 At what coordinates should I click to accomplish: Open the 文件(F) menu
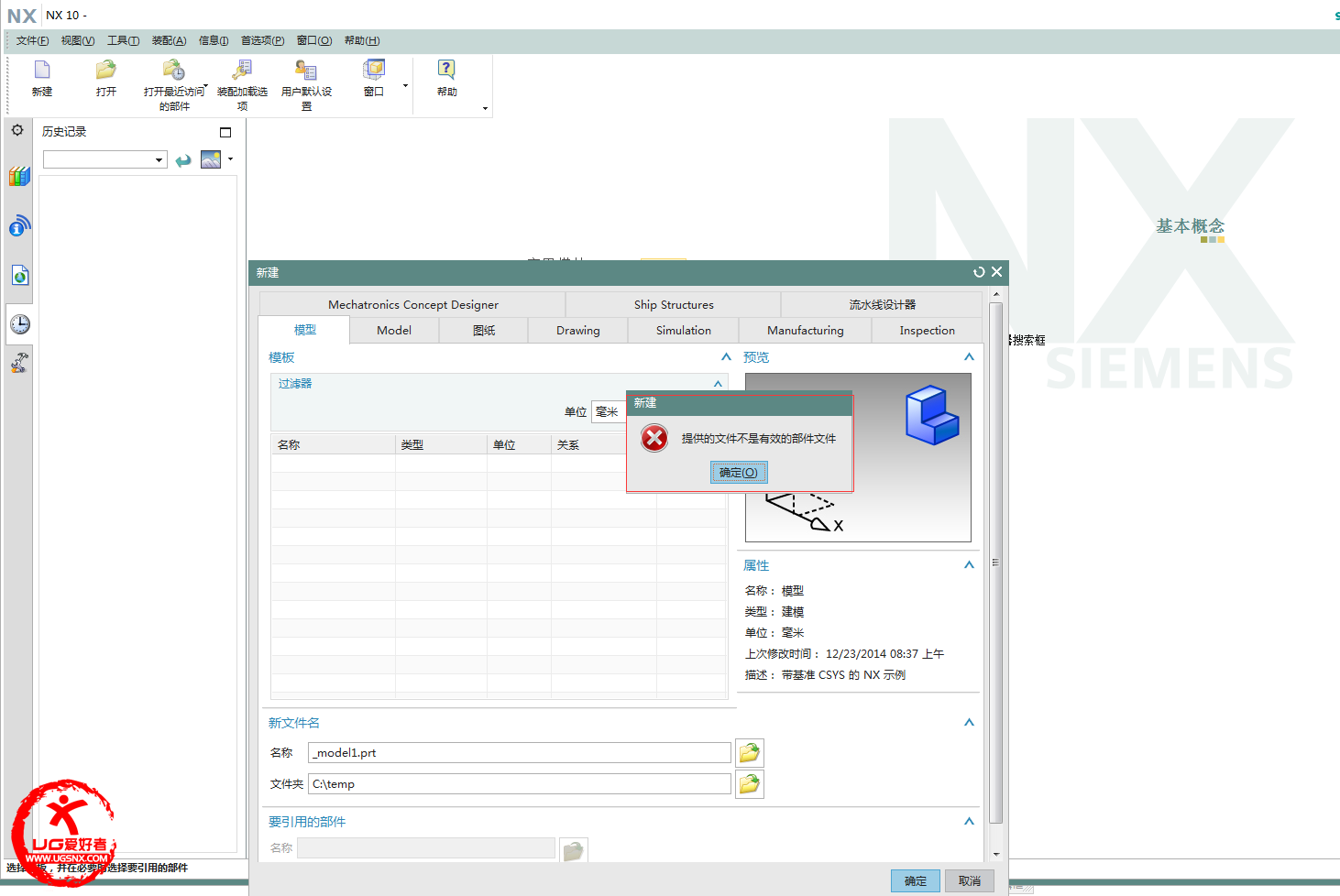(32, 40)
